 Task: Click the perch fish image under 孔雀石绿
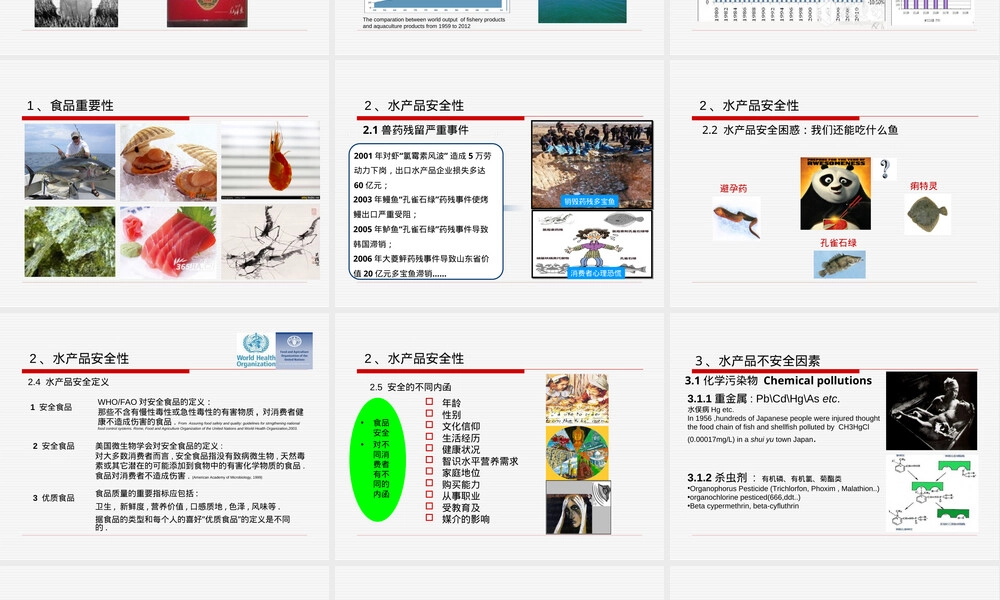[x=840, y=264]
